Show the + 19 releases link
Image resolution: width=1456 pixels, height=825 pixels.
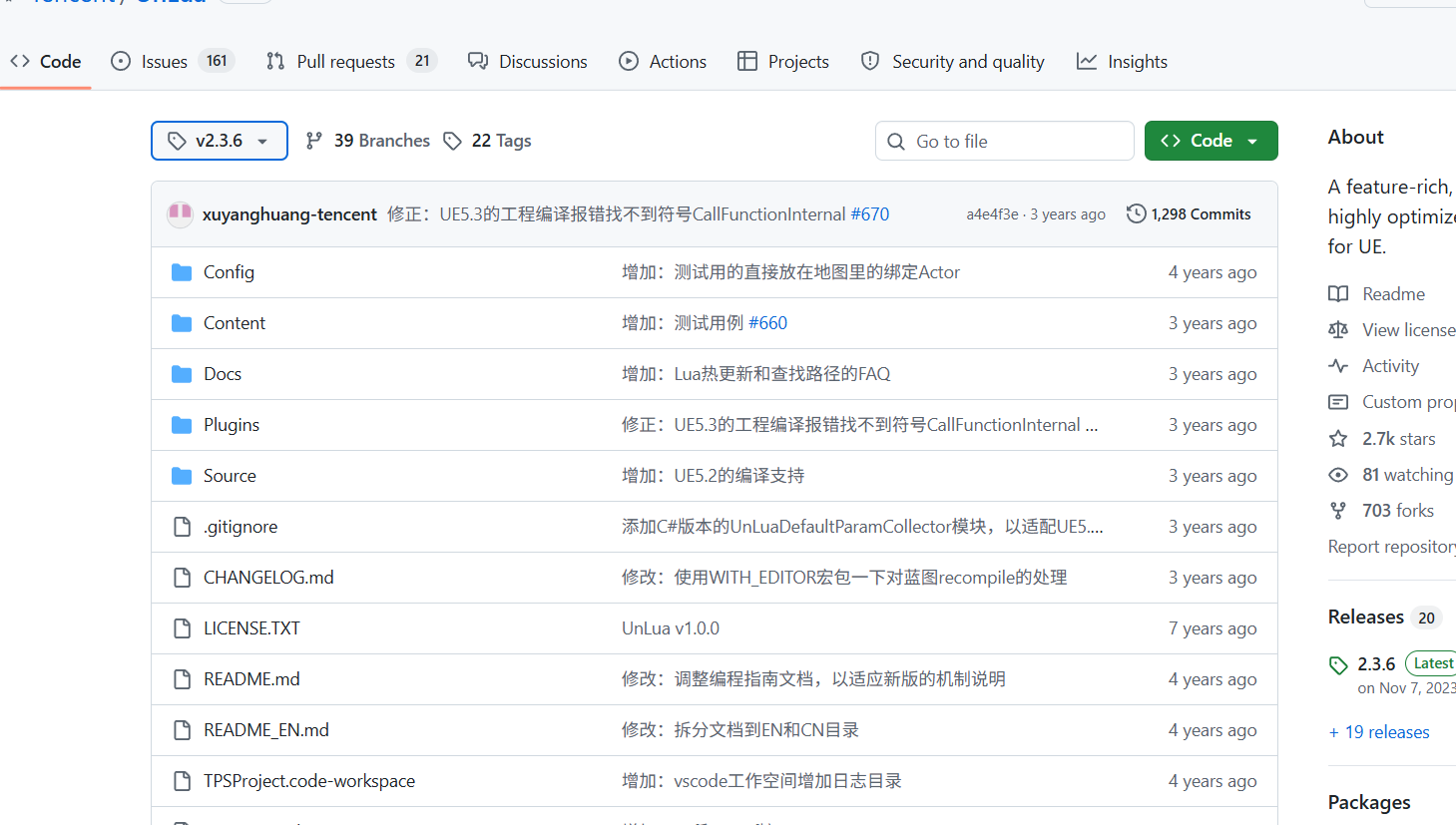[1379, 732]
